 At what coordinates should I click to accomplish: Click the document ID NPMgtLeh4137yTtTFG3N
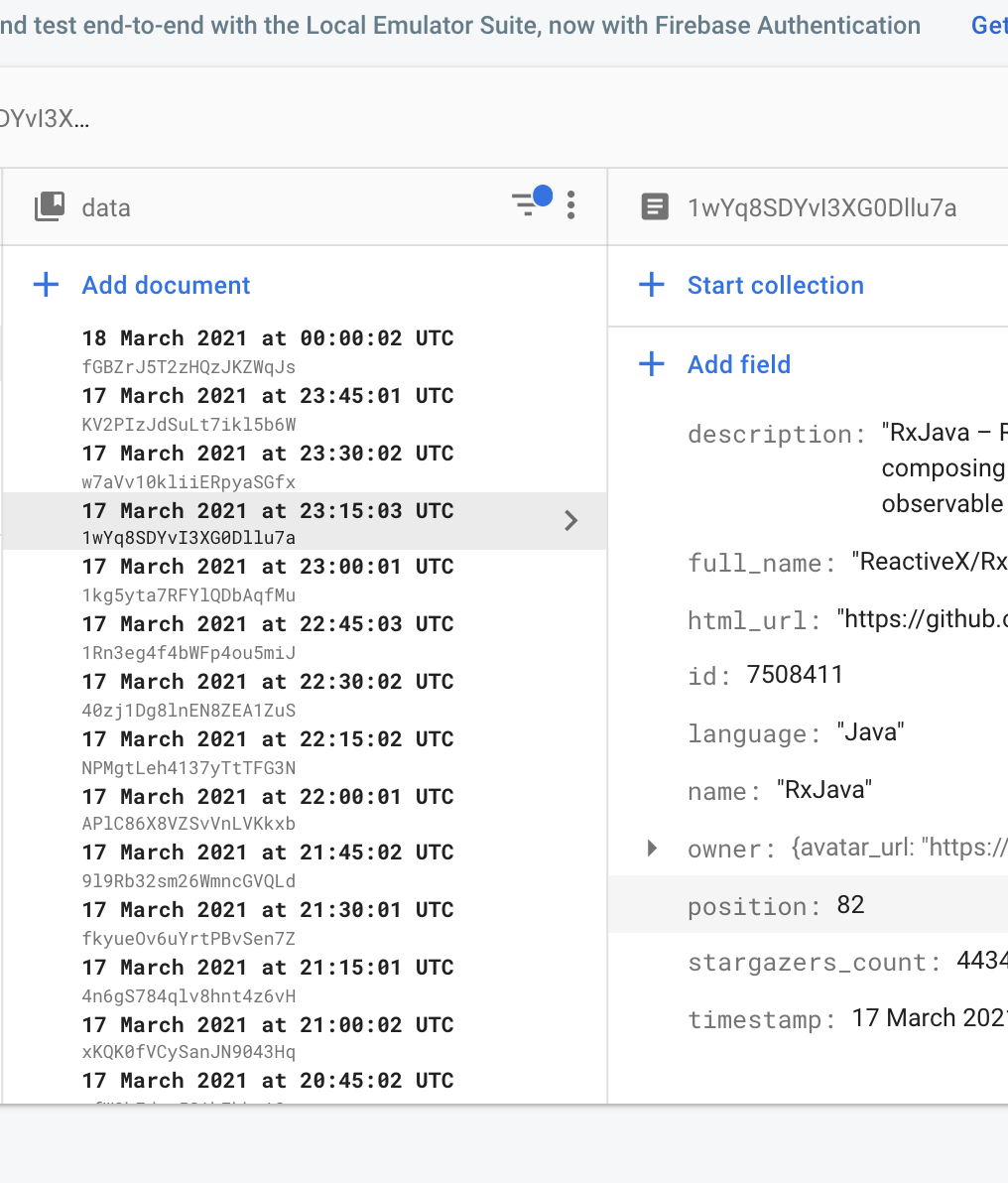click(189, 768)
